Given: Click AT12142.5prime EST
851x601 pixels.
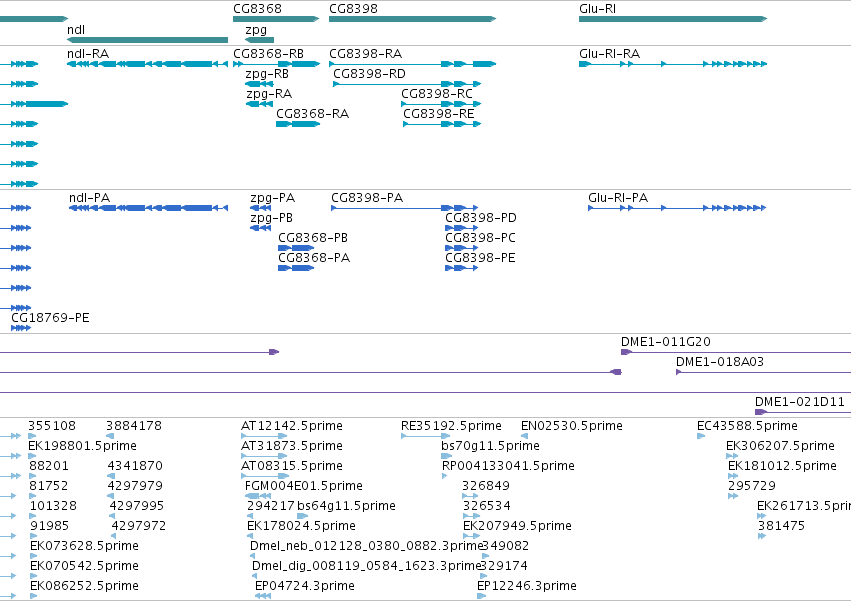Looking at the screenshot, I should tap(264, 436).
